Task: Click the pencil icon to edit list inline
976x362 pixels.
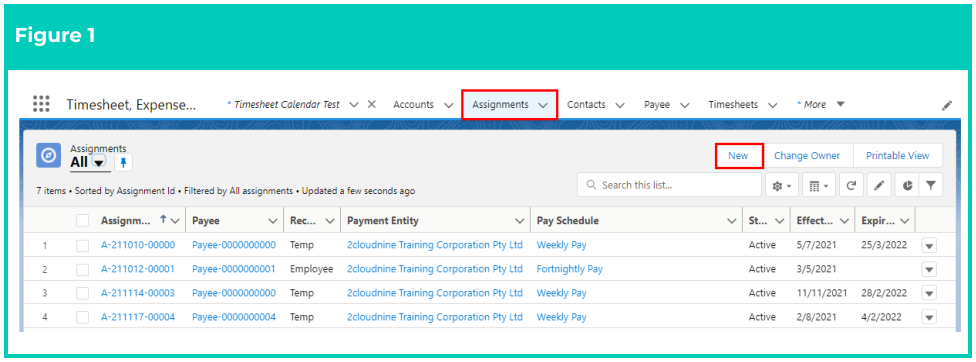Action: [x=879, y=185]
